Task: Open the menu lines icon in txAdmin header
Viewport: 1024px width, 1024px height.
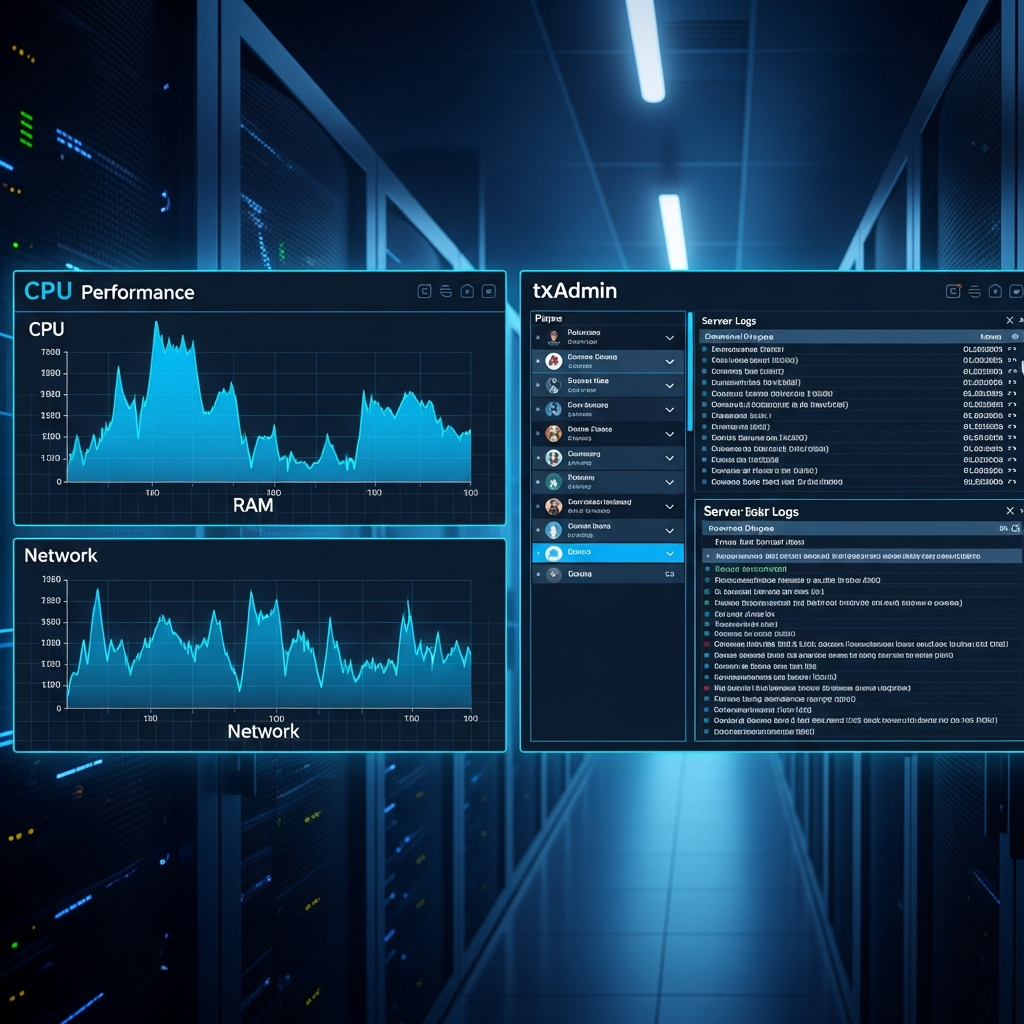Action: pos(974,291)
